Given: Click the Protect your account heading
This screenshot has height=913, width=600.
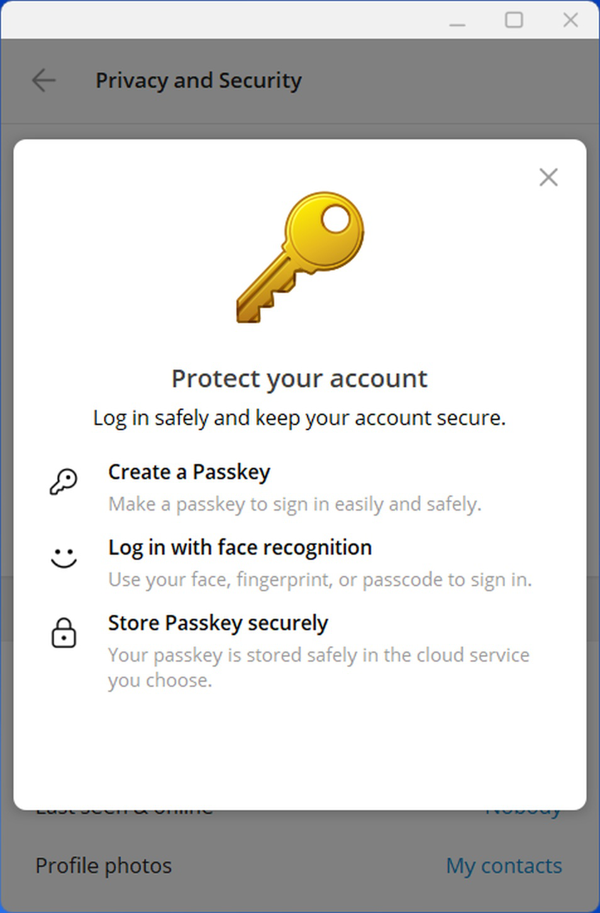Looking at the screenshot, I should click(299, 379).
